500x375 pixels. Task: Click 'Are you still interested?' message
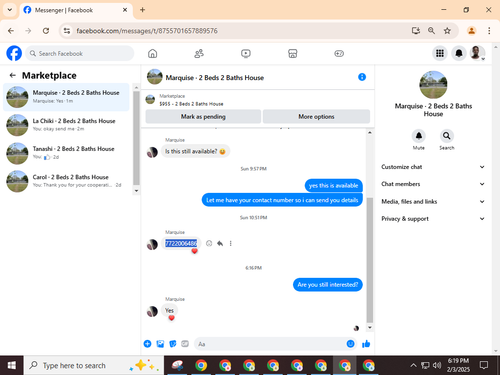coord(328,285)
